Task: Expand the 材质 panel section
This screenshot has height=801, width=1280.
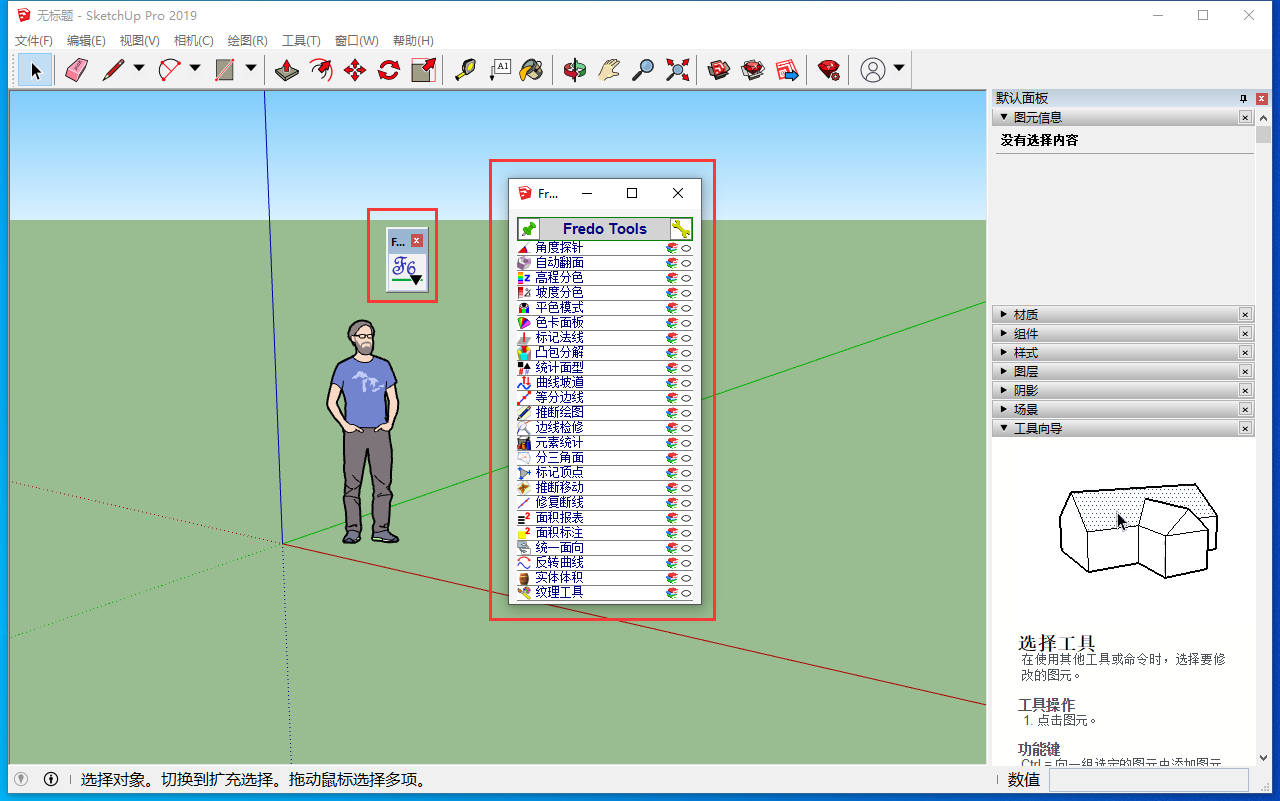Action: click(x=1026, y=315)
